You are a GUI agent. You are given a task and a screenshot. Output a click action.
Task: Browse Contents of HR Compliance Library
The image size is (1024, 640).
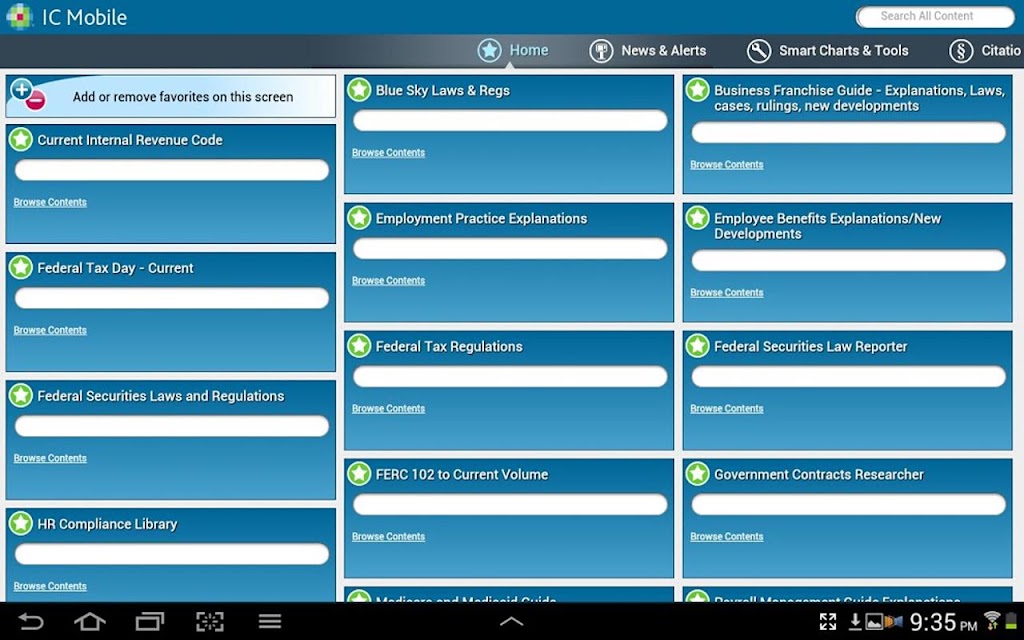pos(50,586)
